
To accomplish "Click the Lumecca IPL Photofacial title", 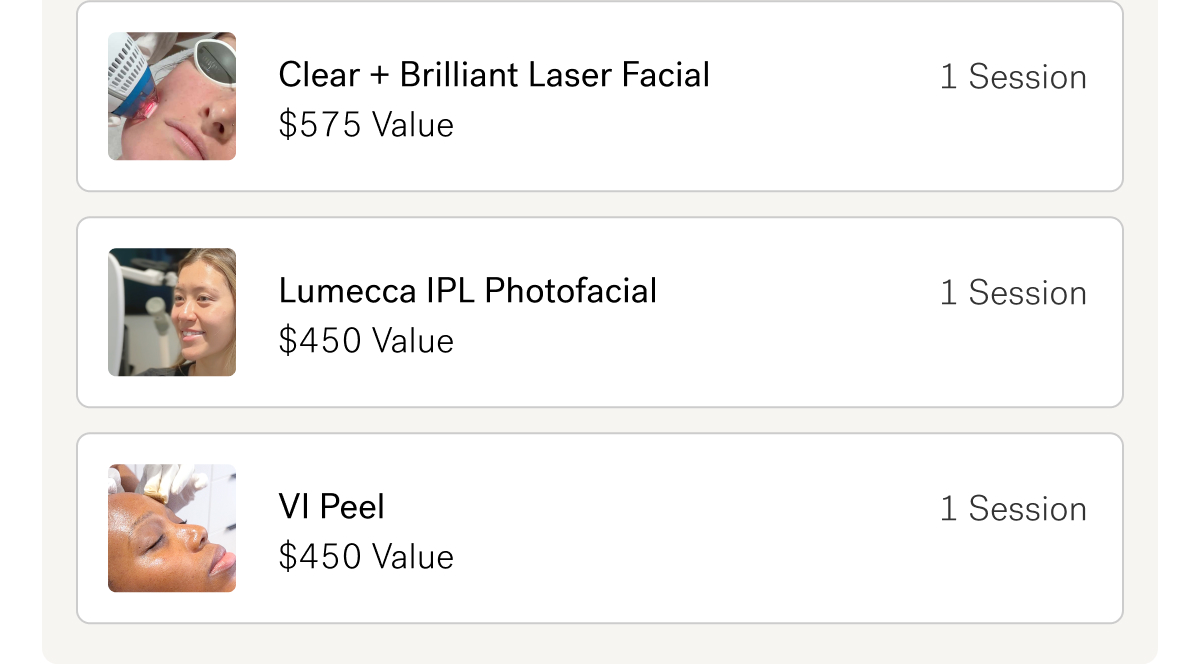I will coord(468,291).
